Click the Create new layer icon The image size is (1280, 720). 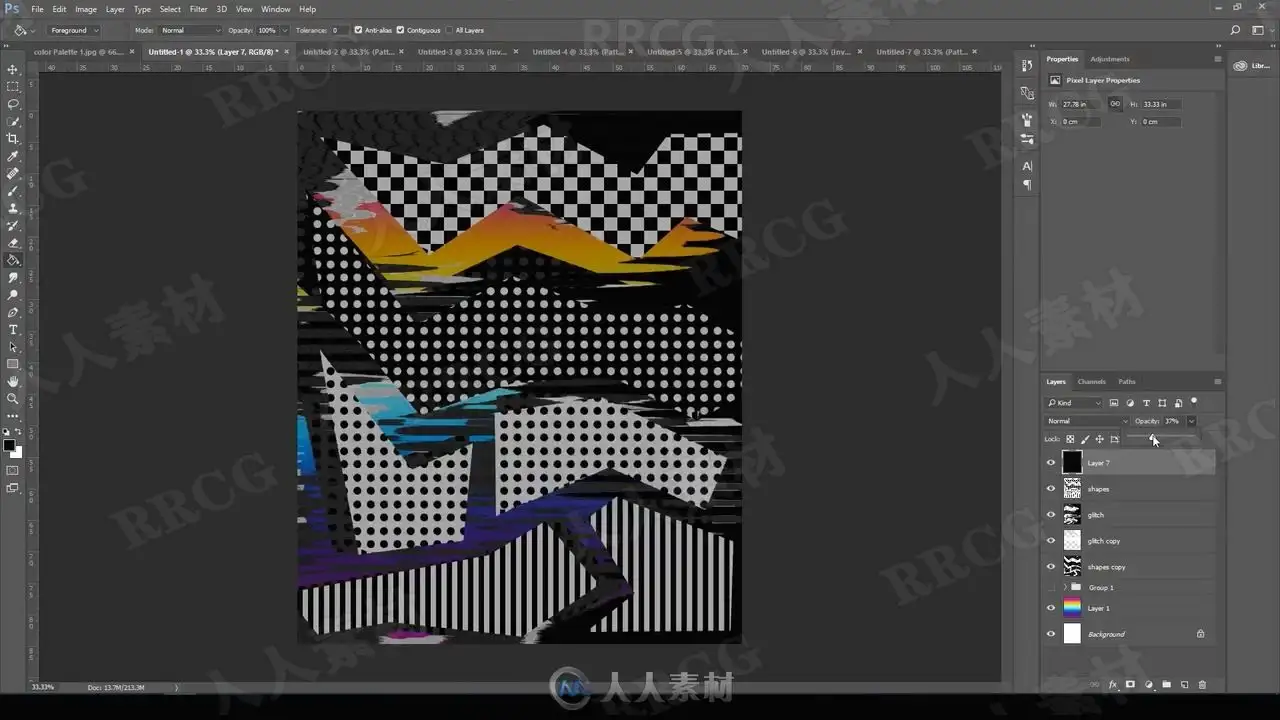click(1184, 685)
